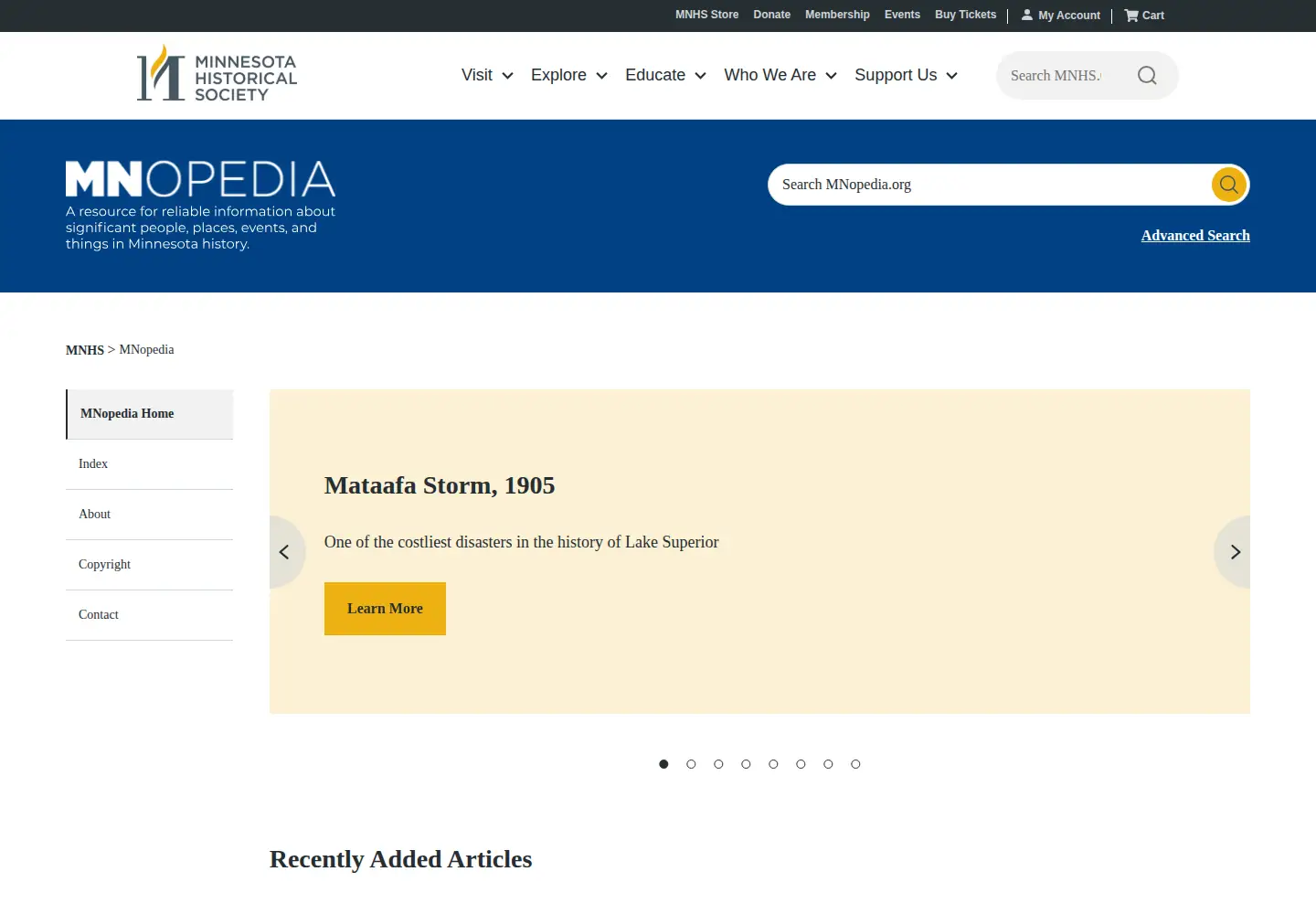1316x914 pixels.
Task: Click the Donate link in top bar
Action: [x=771, y=15]
